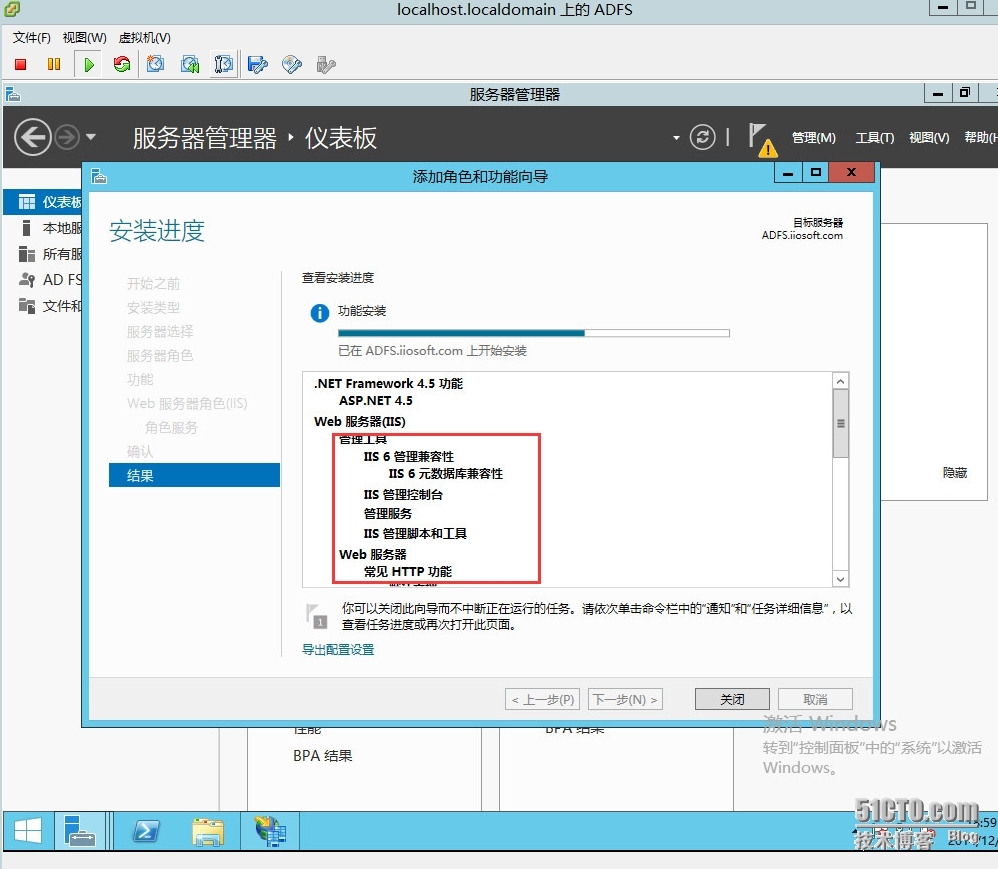Viewport: 998px width, 869px height.
Task: Select the all servers sidebar icon
Action: tap(27, 254)
